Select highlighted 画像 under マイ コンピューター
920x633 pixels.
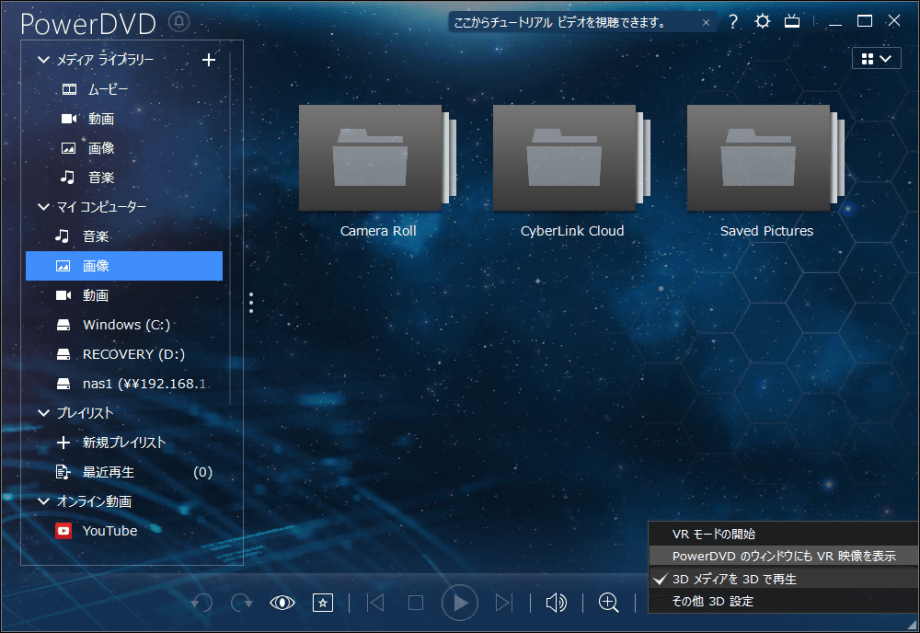tap(124, 266)
